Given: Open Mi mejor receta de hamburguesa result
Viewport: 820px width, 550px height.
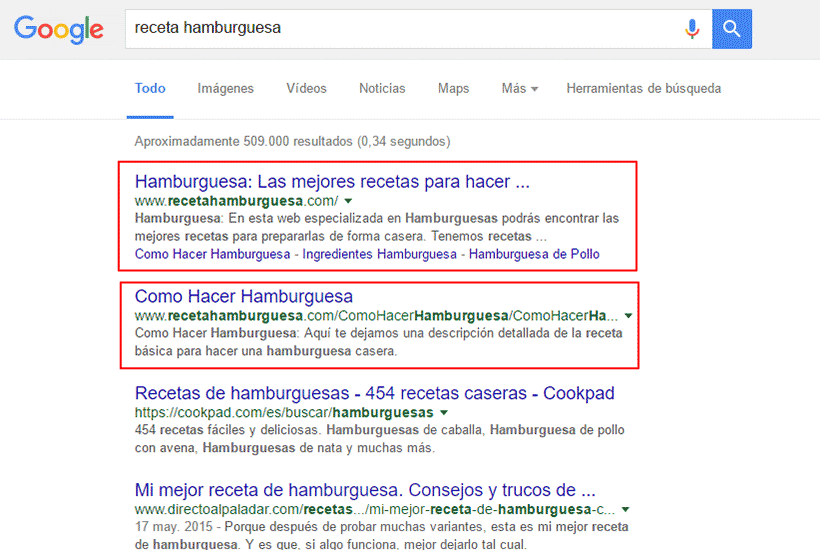Looking at the screenshot, I should (365, 490).
